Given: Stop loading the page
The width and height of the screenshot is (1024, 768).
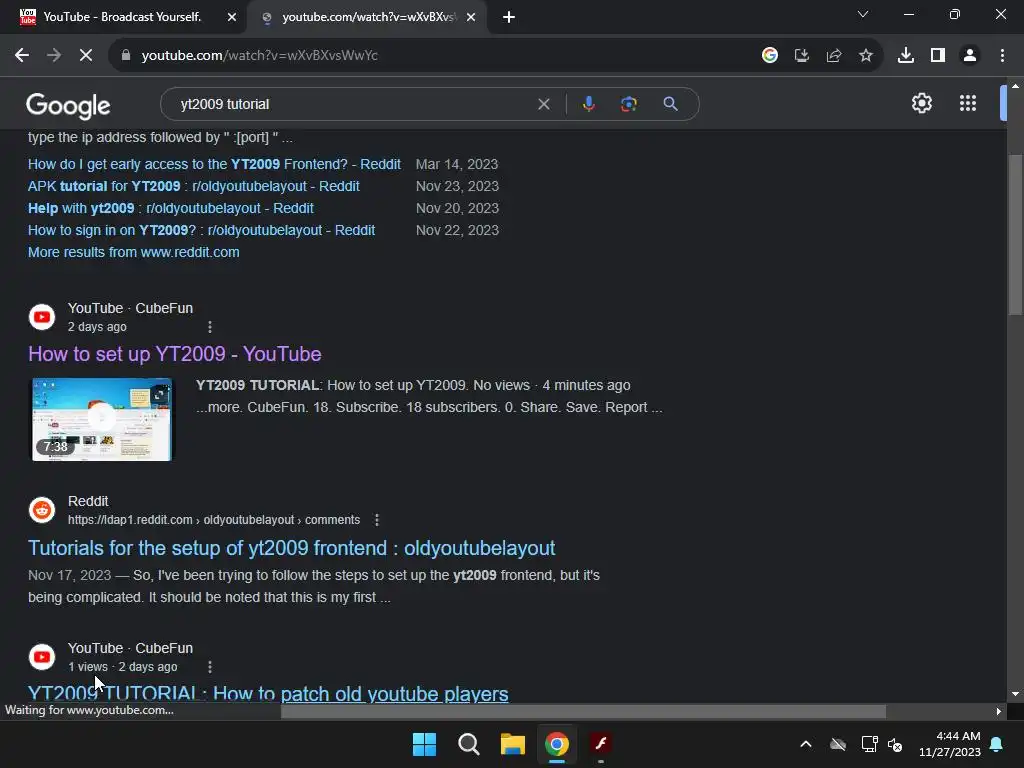Looking at the screenshot, I should click(x=86, y=56).
